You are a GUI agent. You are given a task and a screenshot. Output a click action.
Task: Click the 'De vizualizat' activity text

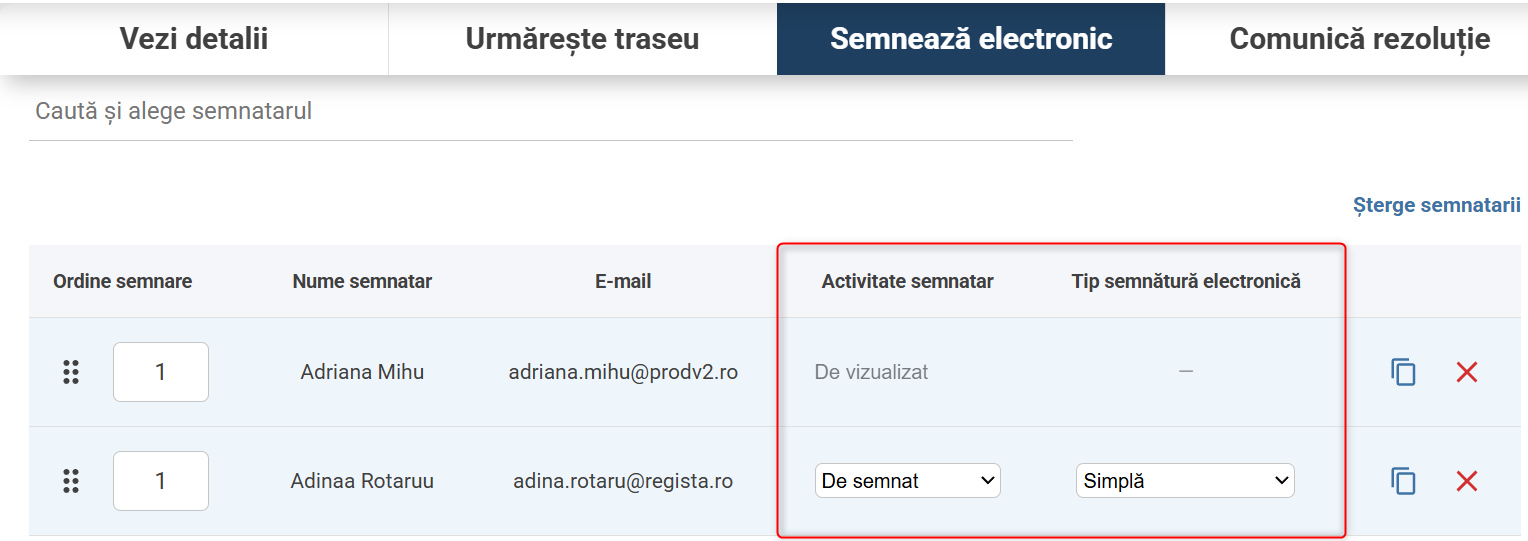(871, 372)
